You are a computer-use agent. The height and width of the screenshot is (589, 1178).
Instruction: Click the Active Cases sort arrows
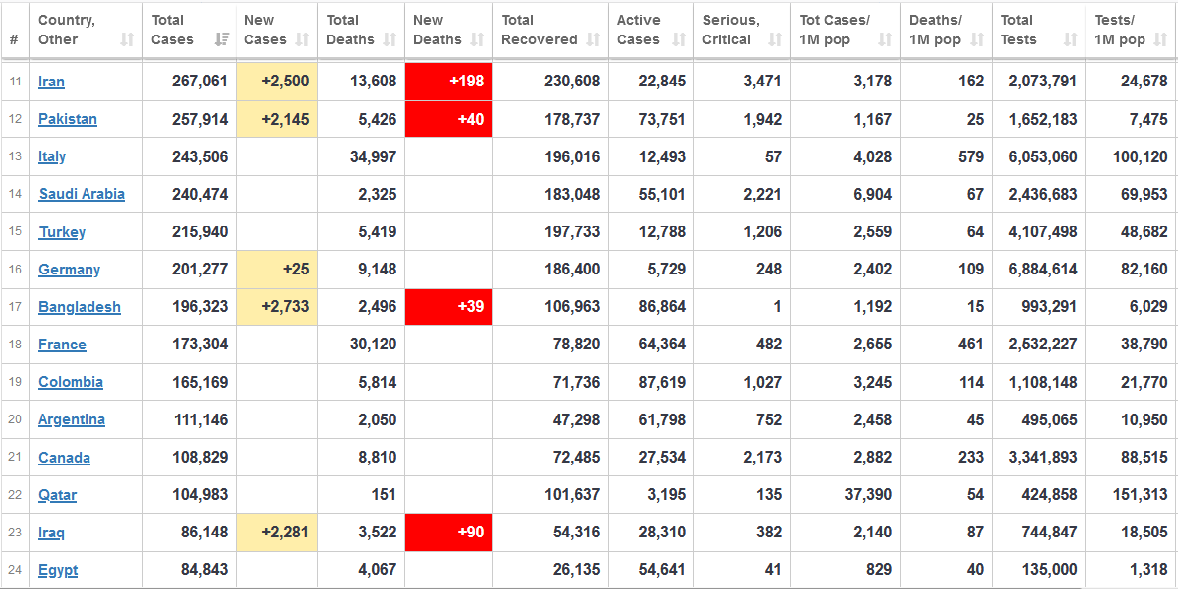(679, 40)
